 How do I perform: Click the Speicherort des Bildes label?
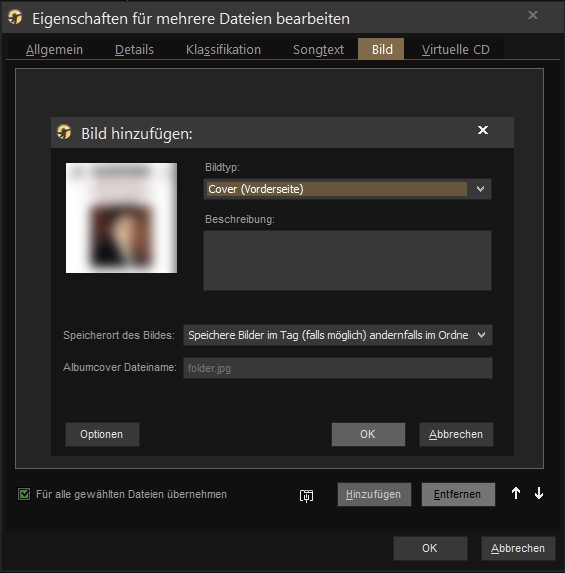pos(119,335)
